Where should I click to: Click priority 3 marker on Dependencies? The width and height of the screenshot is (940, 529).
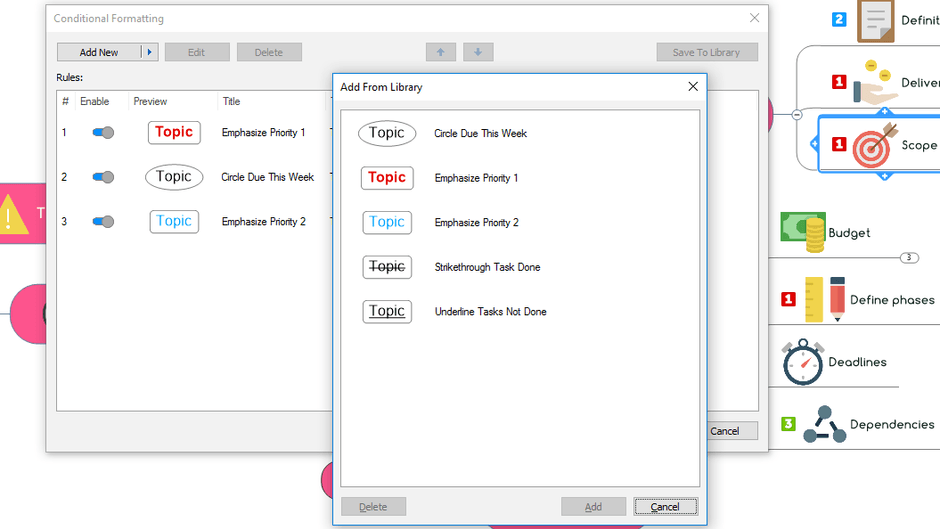(788, 424)
